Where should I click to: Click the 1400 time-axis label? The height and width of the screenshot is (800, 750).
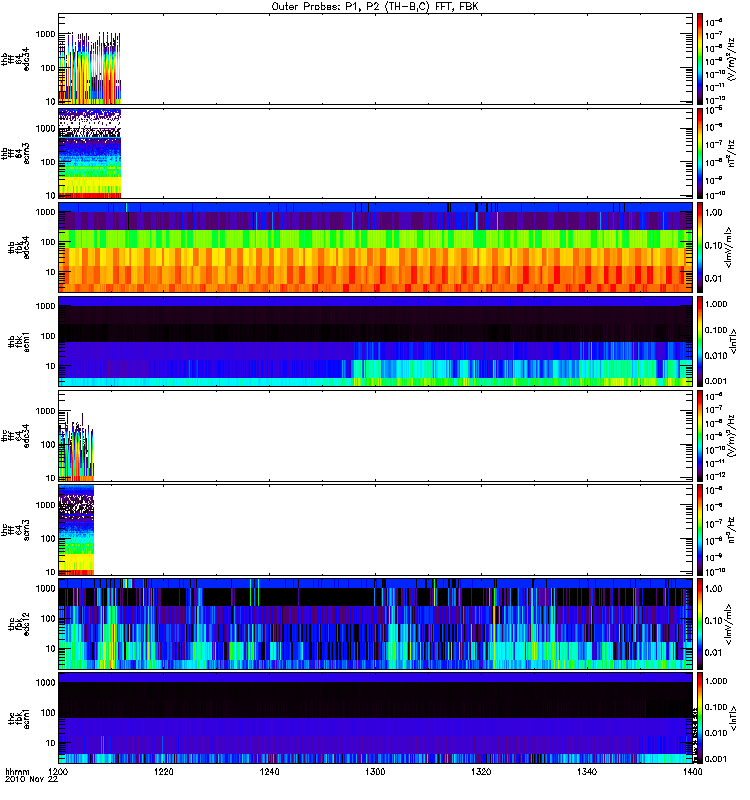692,772
